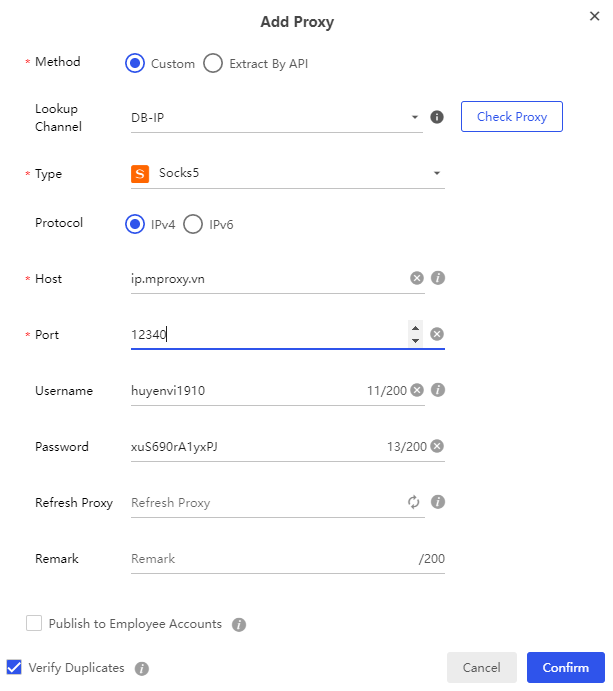The width and height of the screenshot is (613, 691).
Task: Clear the Username field with X icon
Action: click(x=417, y=390)
